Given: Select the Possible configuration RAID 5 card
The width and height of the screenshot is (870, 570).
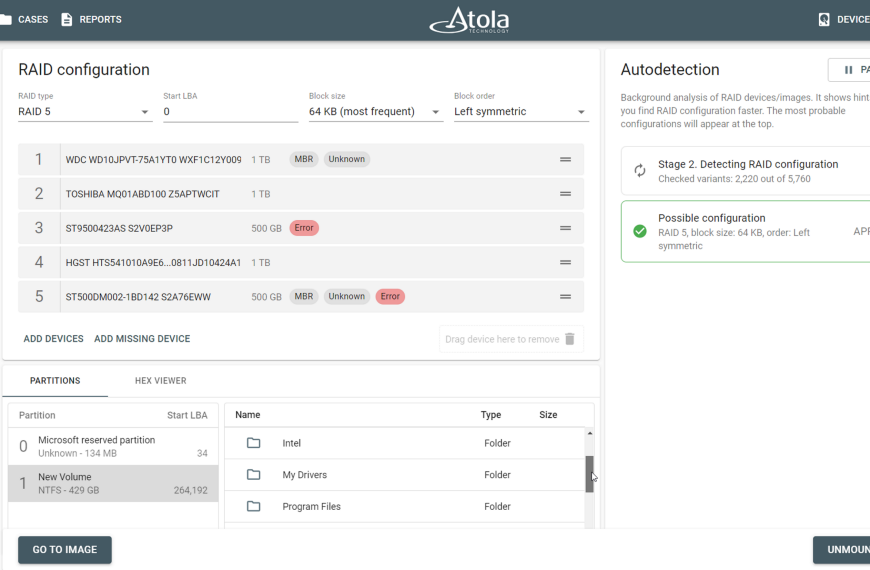Looking at the screenshot, I should 746,231.
